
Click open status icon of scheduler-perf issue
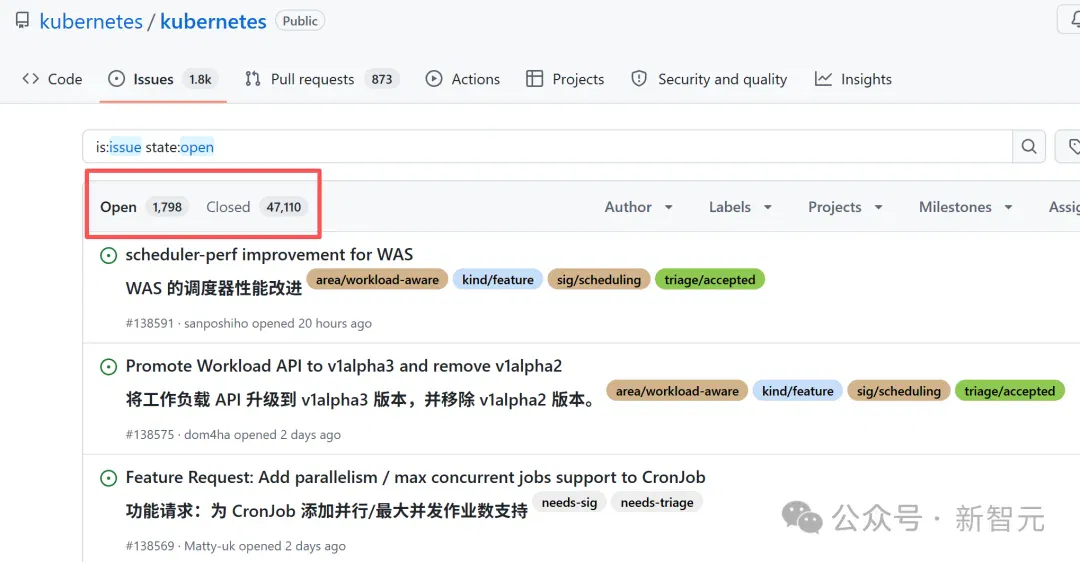[x=109, y=256]
